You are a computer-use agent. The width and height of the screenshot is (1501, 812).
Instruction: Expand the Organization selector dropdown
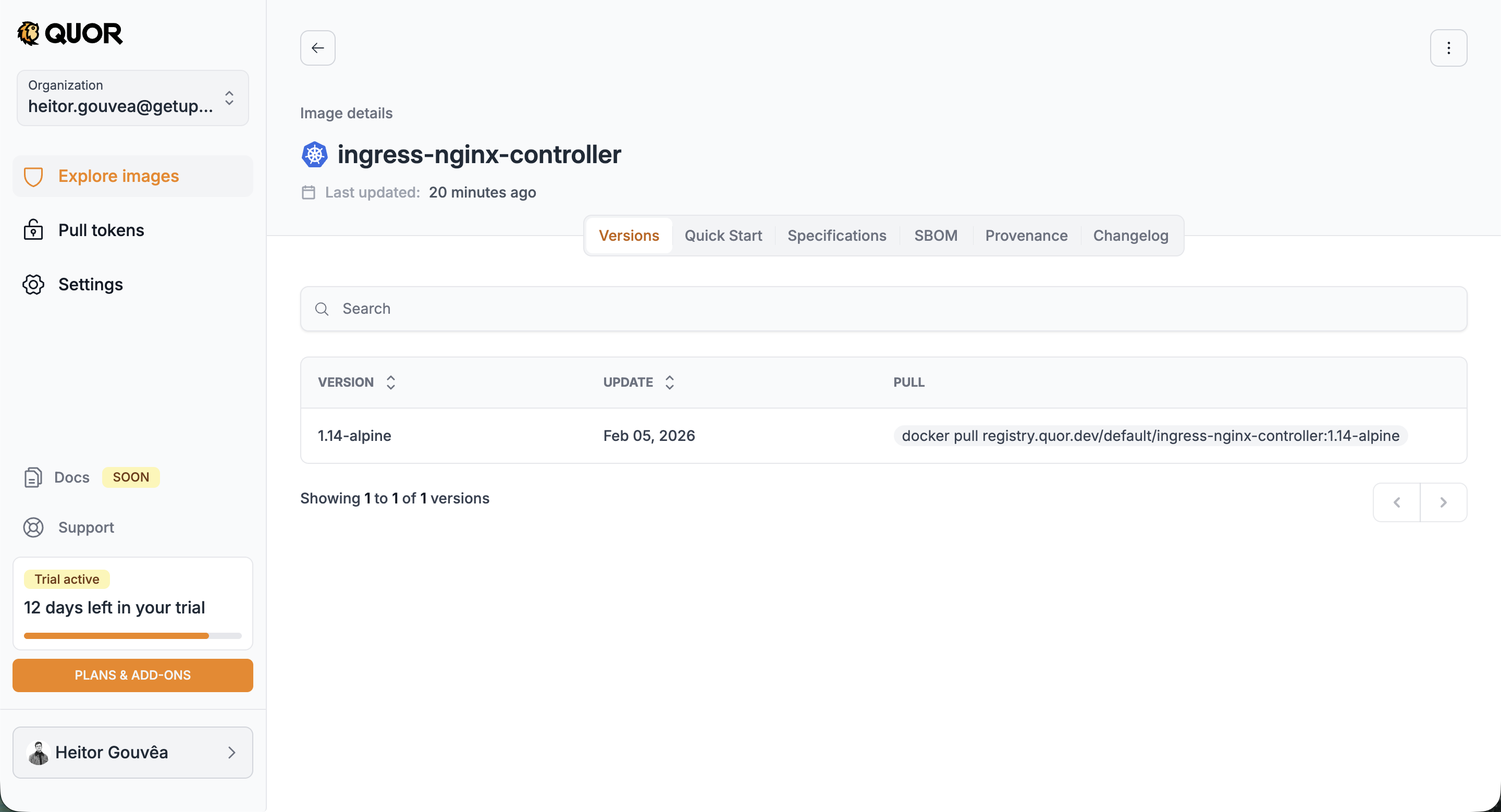[133, 98]
